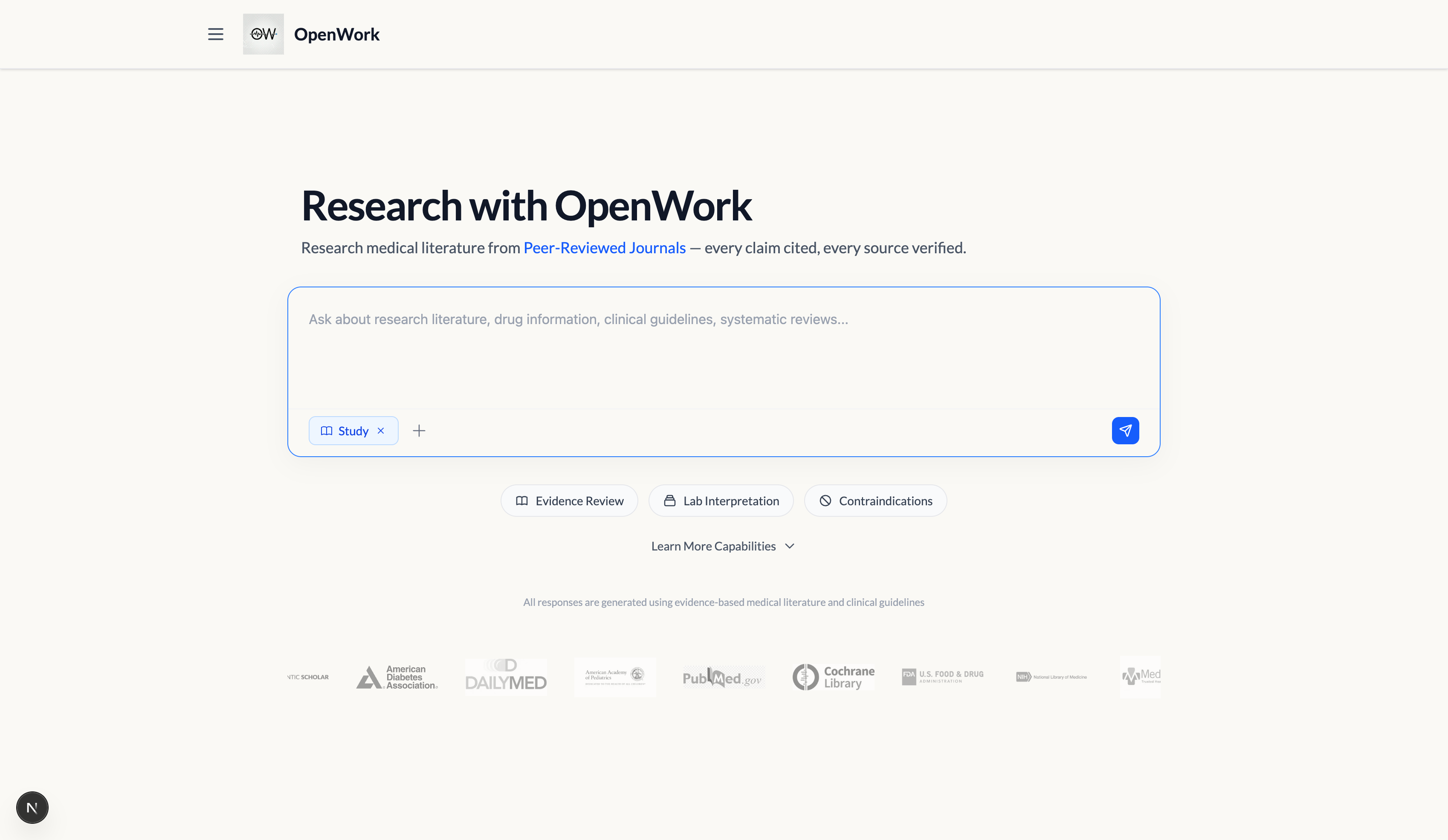Click the PubMed.gov logo
Image resolution: width=1448 pixels, height=840 pixels.
click(722, 678)
